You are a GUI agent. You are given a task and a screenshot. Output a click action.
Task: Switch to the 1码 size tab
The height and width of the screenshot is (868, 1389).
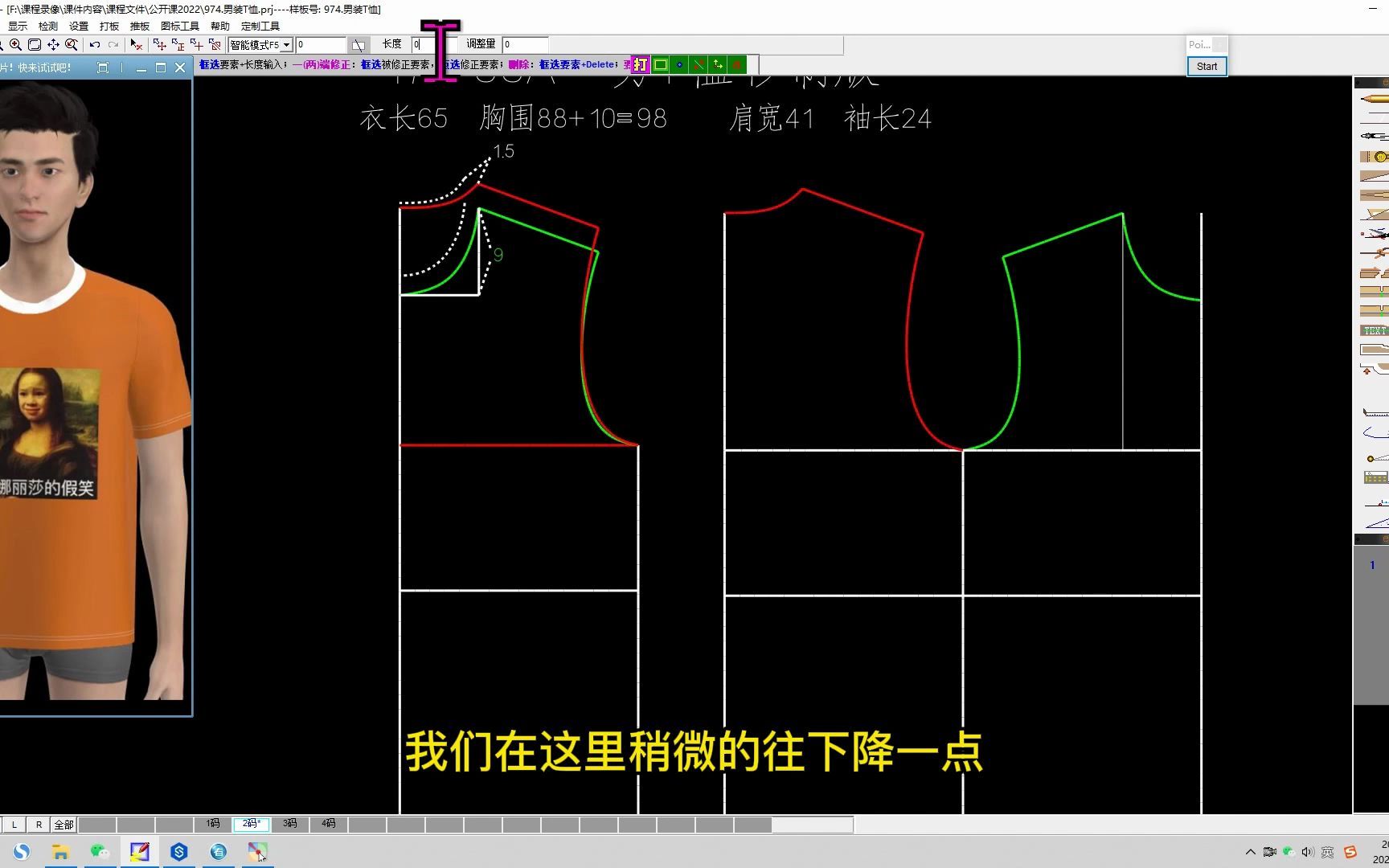[213, 824]
